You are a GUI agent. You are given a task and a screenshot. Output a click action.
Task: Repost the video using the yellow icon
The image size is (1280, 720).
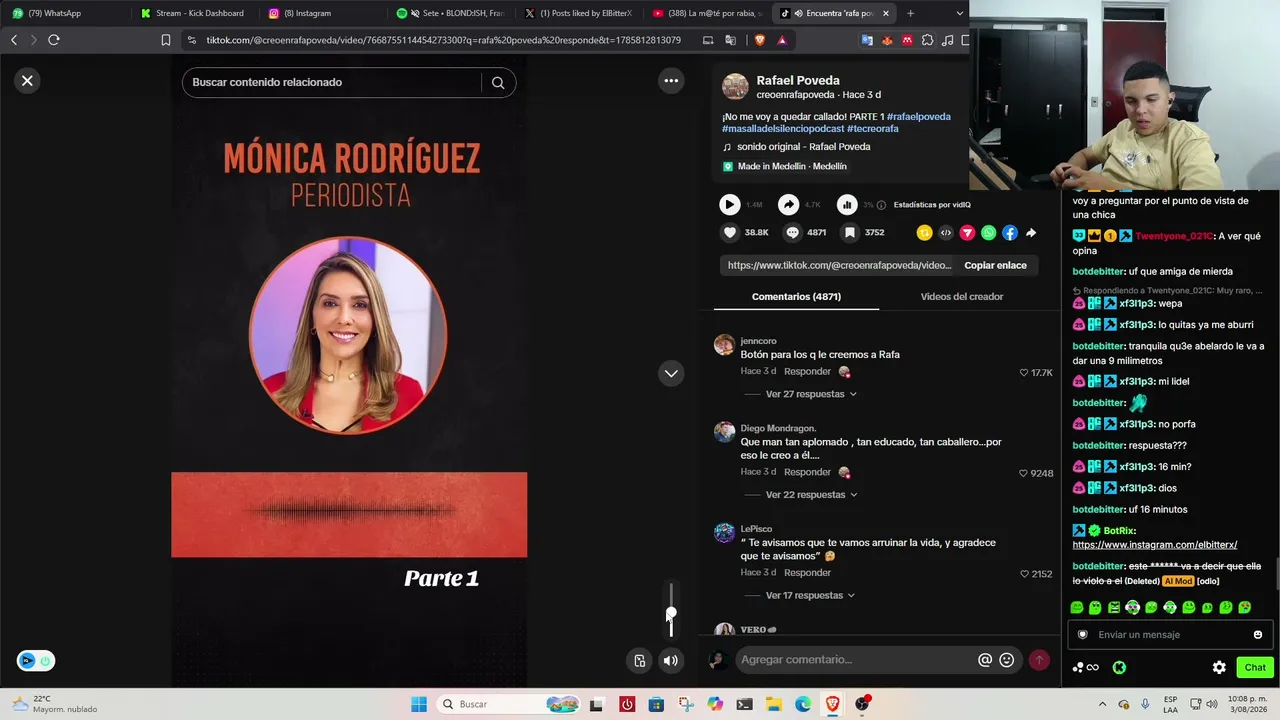(924, 233)
